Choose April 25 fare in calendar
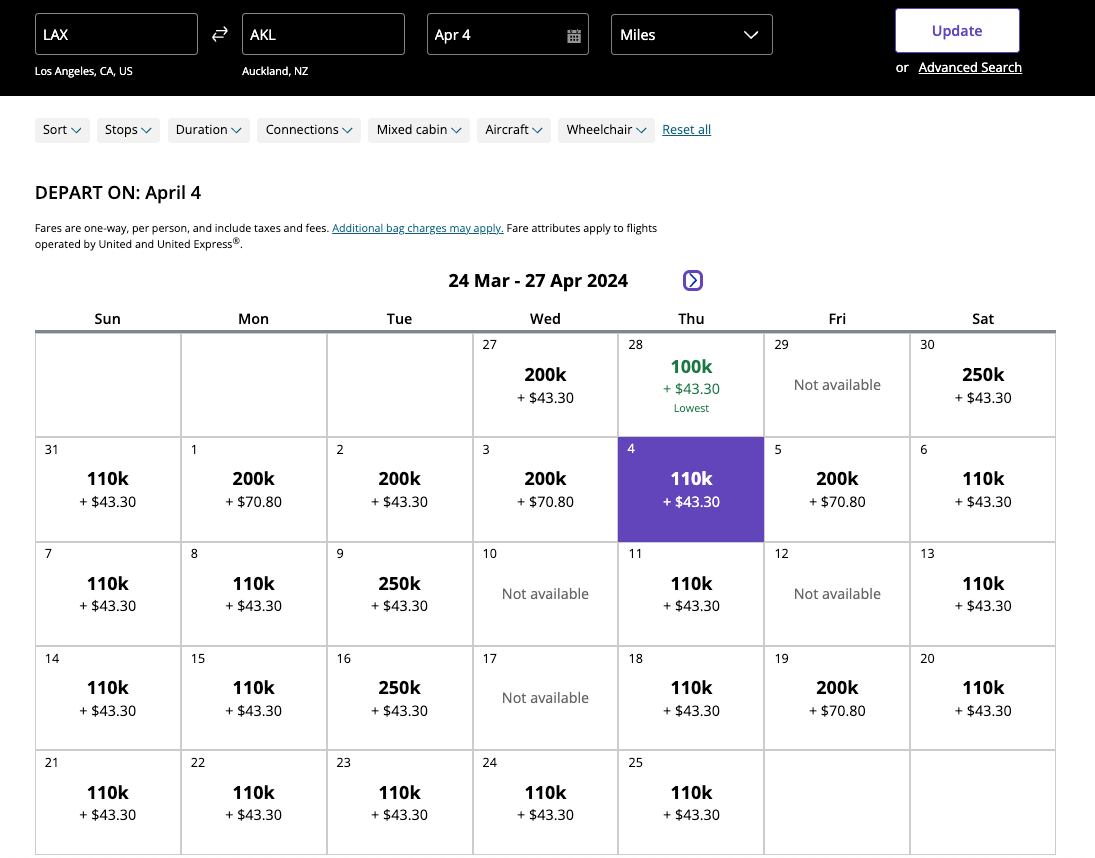Screen dimensions: 1095x858 pyautogui.click(x=691, y=802)
